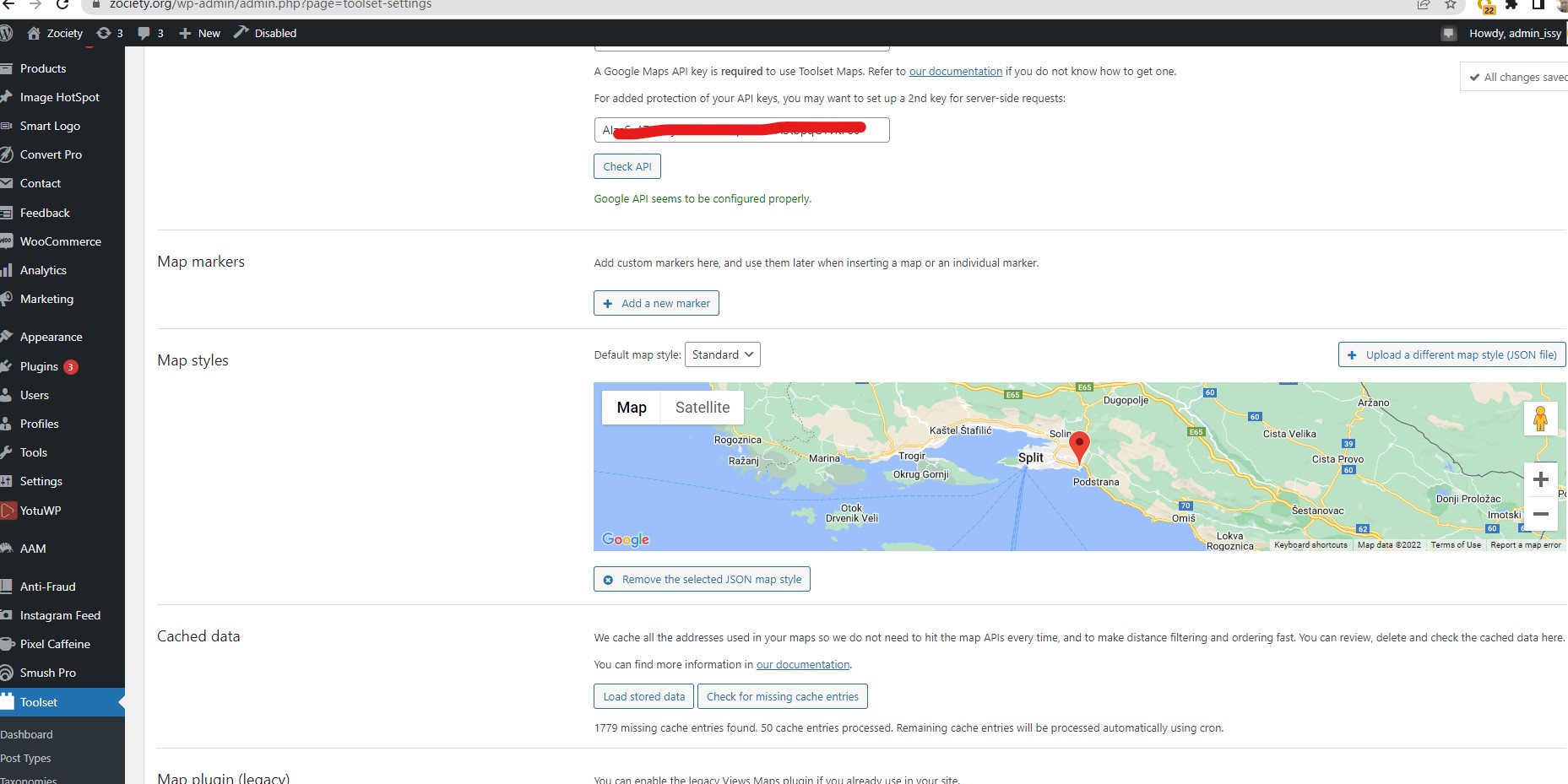Open the Convert Pro menu
This screenshot has width=1568, height=784.
[x=51, y=154]
